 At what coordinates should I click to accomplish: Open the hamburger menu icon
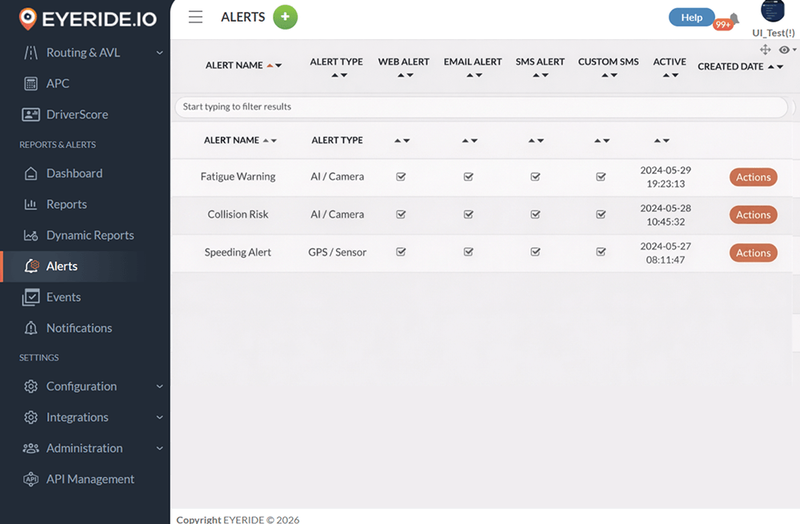[195, 17]
